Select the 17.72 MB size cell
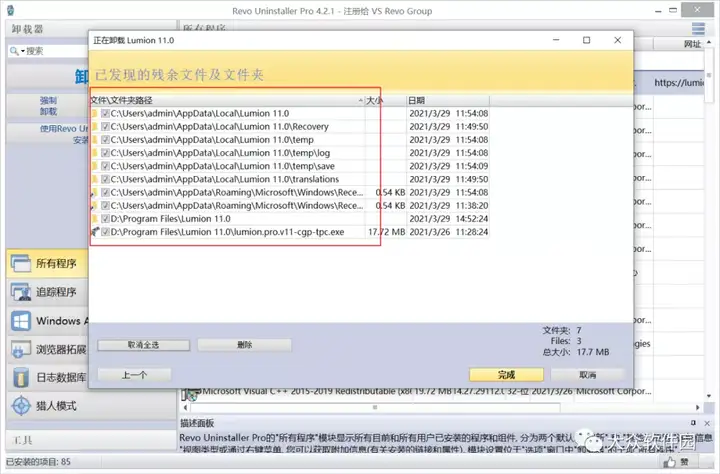This screenshot has height=474, width=720. tap(386, 232)
